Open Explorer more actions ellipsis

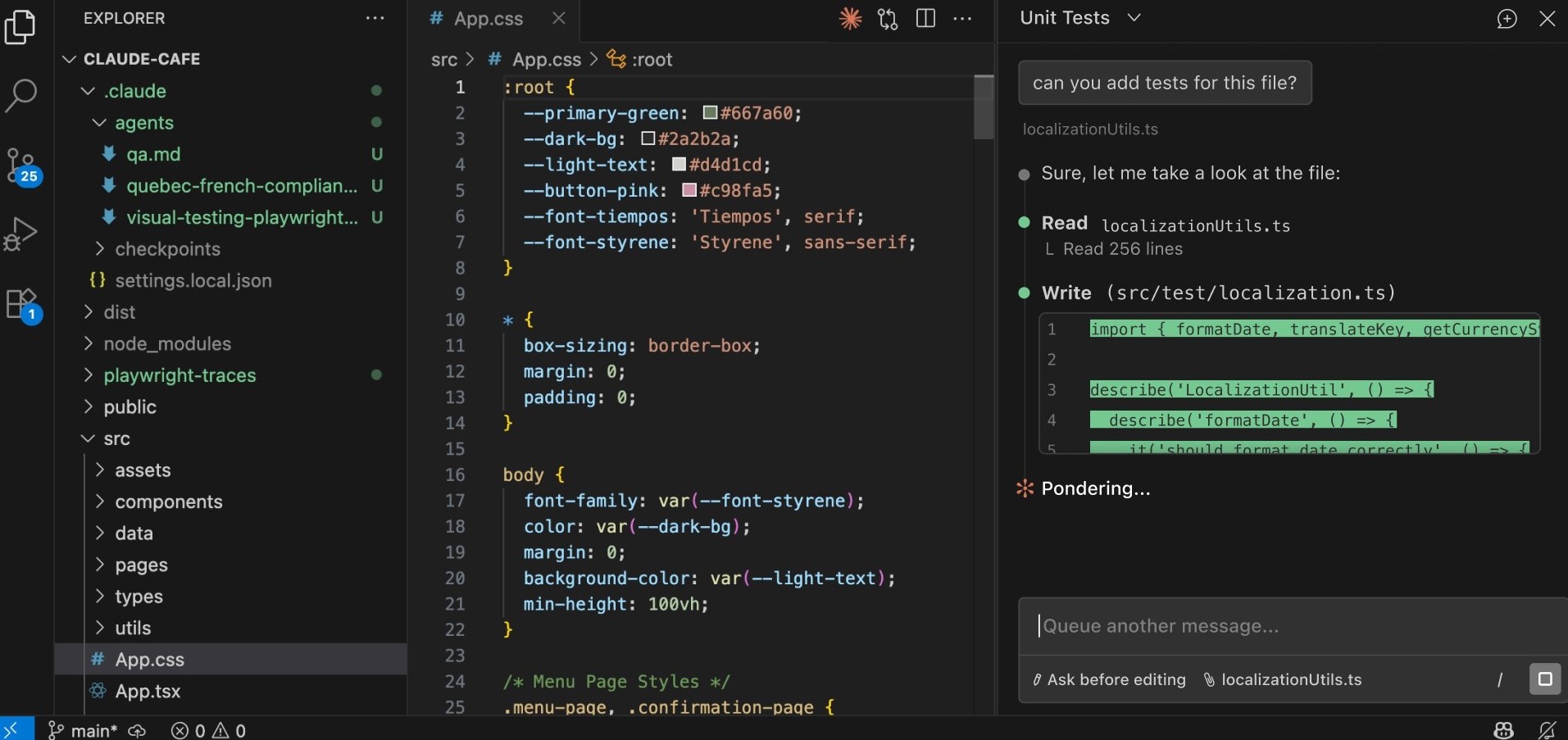375,18
